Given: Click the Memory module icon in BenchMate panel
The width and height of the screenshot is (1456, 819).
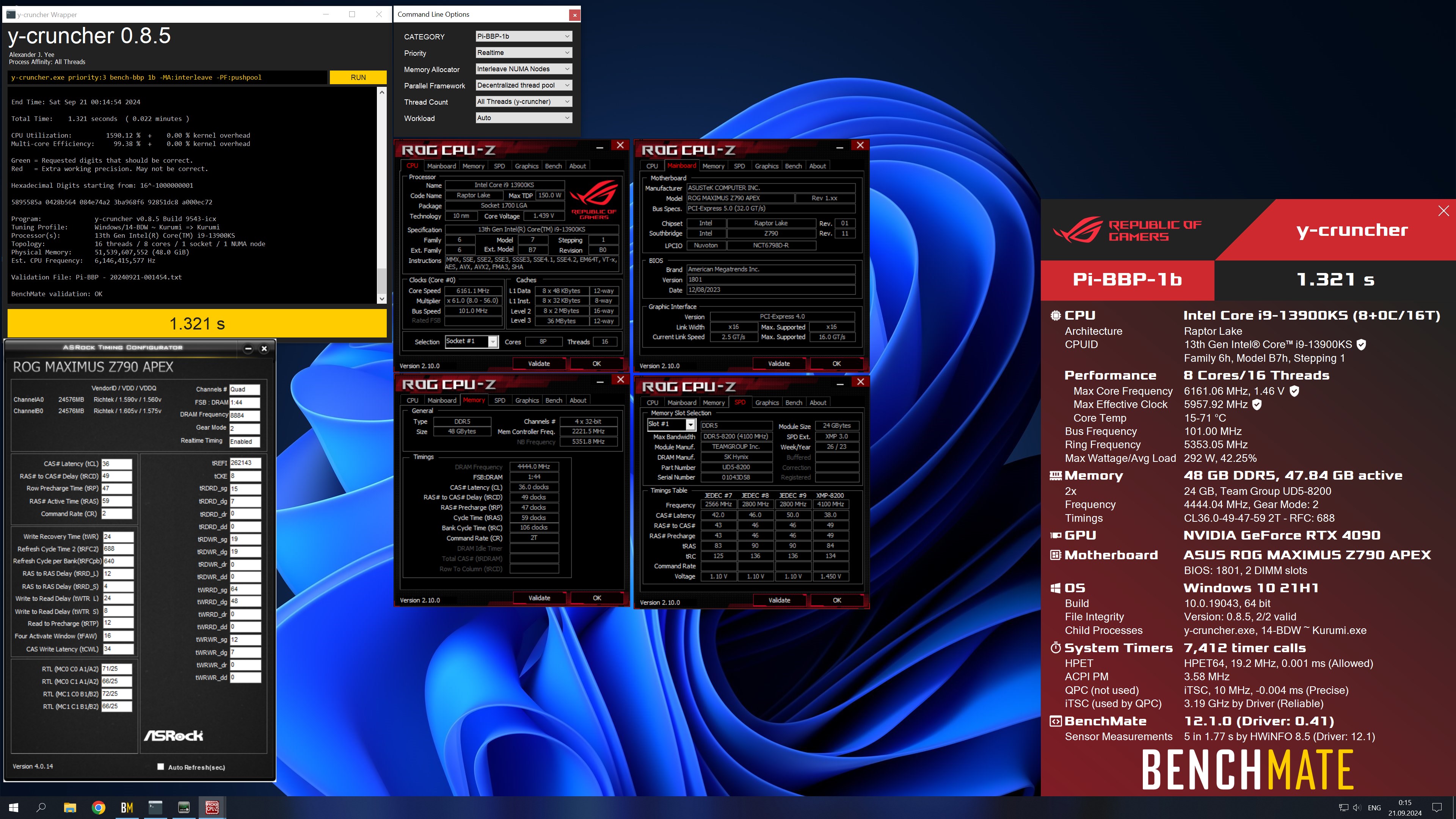Looking at the screenshot, I should coord(1055,476).
